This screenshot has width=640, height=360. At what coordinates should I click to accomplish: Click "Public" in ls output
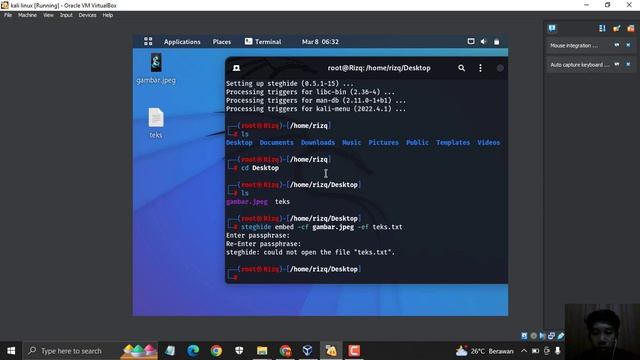(417, 142)
